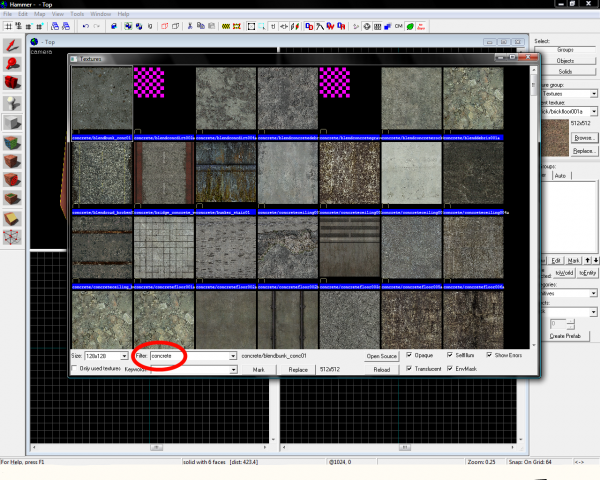Open the View menu
Screen dimensions: 600x480
tap(58, 14)
